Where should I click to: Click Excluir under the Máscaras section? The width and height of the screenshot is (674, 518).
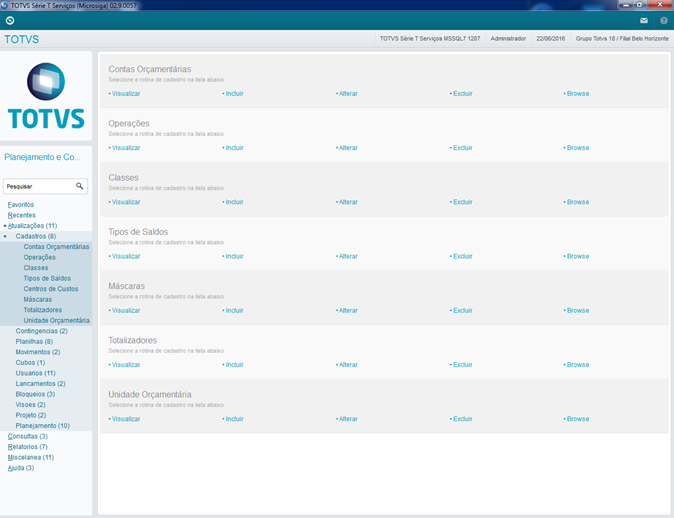[461, 310]
